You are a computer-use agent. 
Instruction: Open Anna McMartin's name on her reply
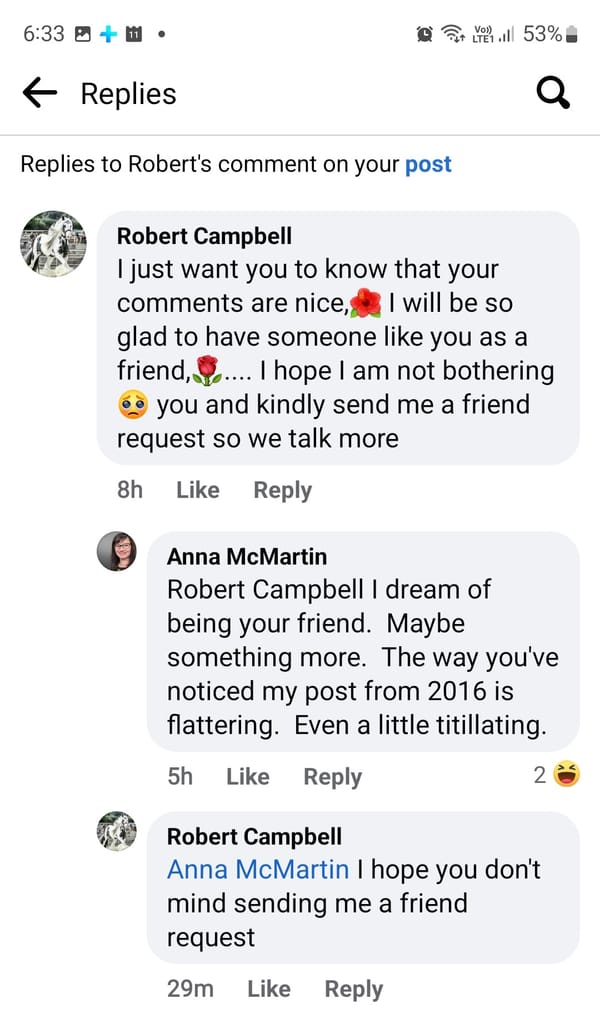247,556
